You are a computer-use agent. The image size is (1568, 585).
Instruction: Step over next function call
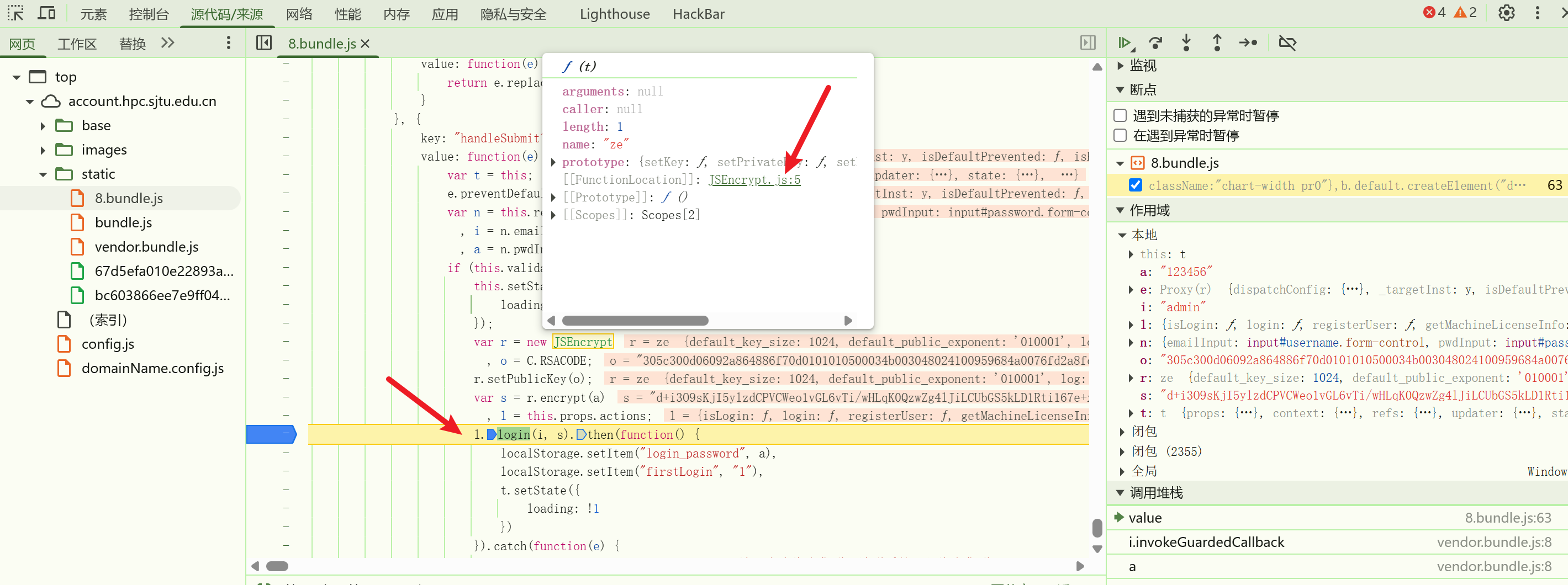point(1155,43)
